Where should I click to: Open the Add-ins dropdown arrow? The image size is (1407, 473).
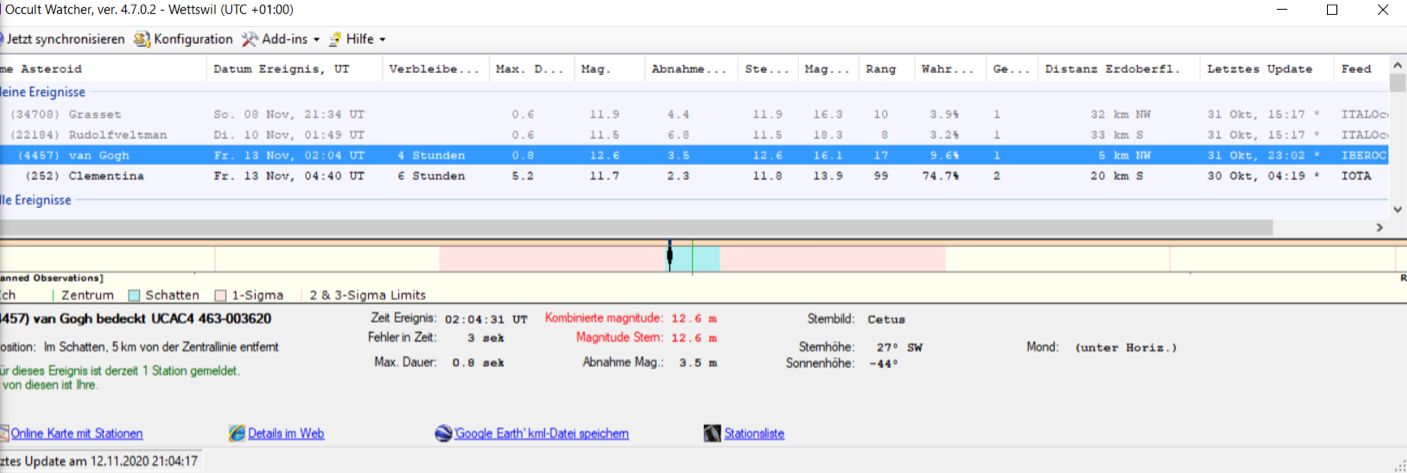317,40
